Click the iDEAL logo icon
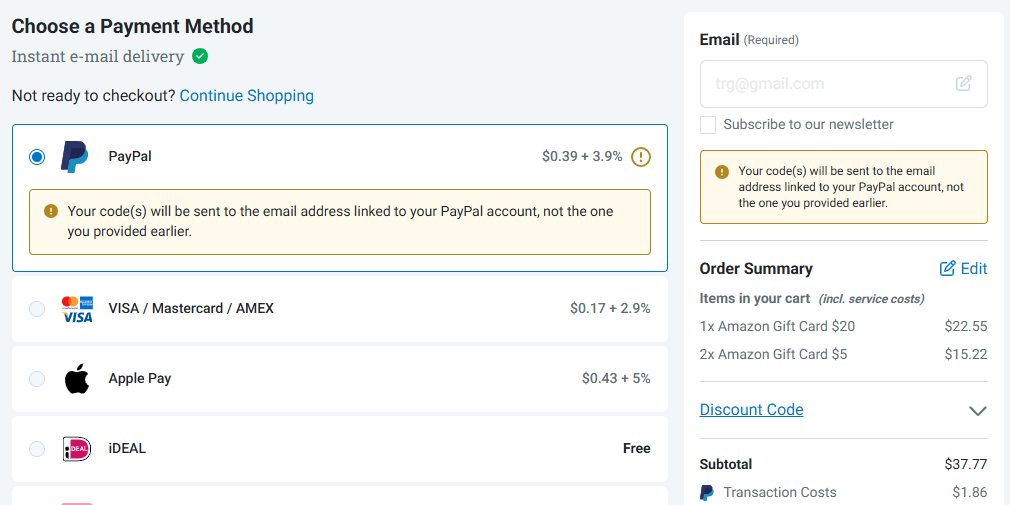1010x505 pixels. point(77,448)
